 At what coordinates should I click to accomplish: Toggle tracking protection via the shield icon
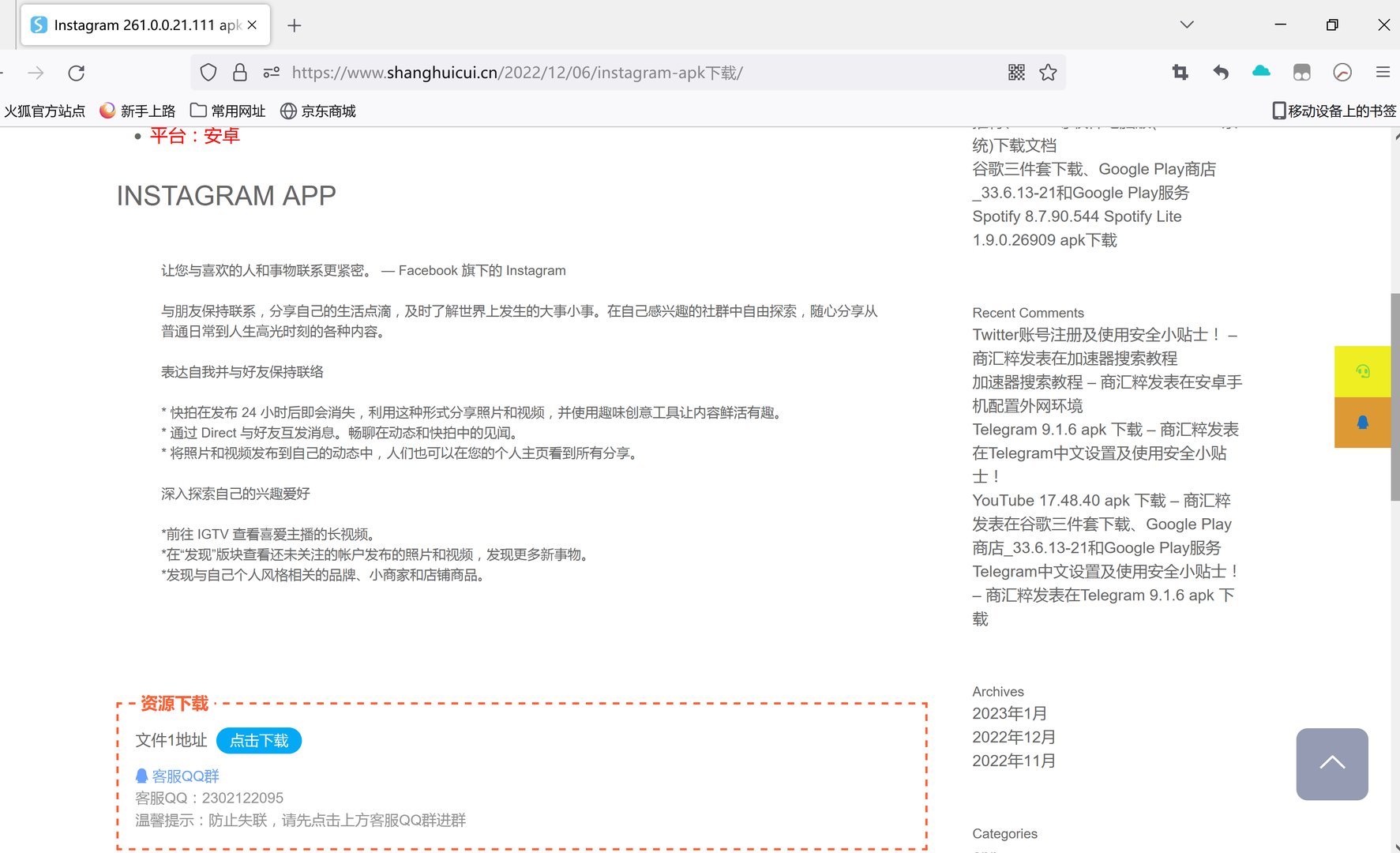208,72
